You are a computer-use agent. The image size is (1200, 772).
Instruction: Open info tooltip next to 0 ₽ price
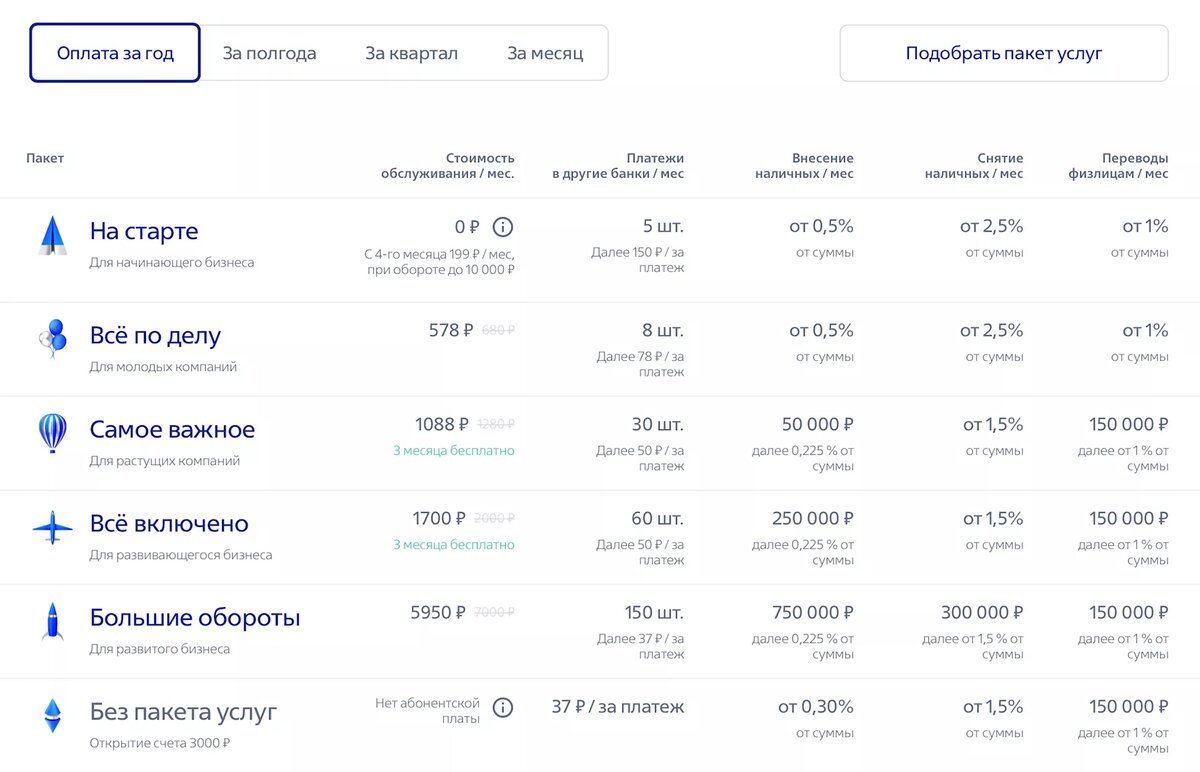point(502,227)
